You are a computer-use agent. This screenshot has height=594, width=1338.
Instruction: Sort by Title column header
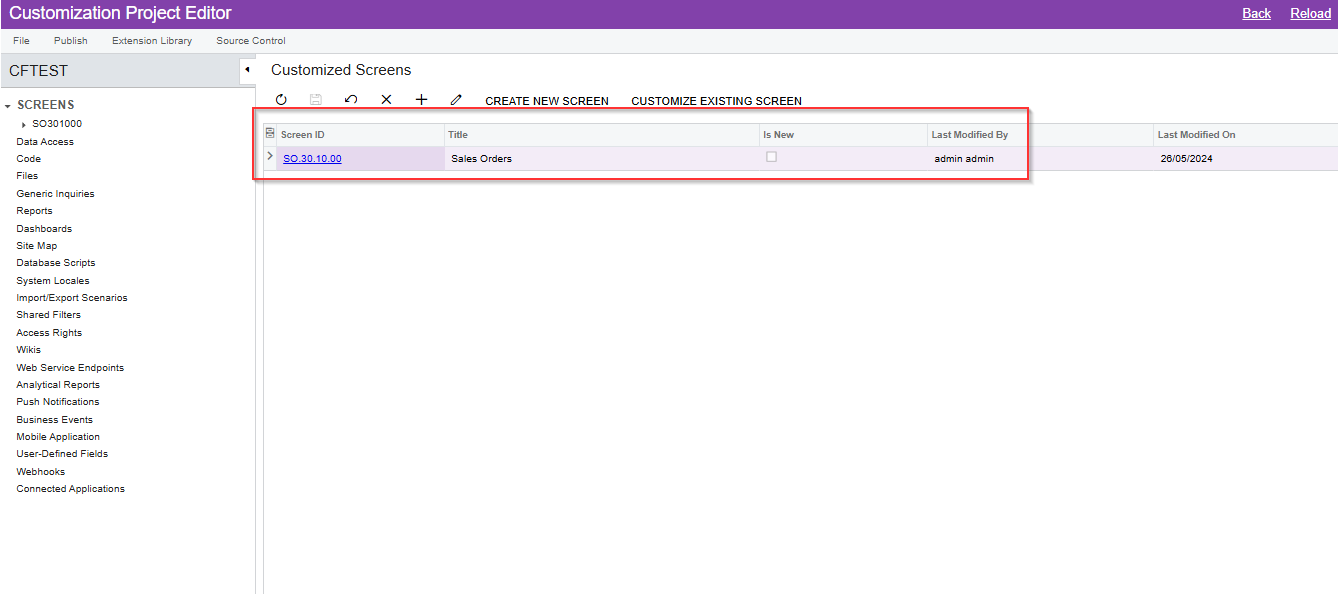pos(602,134)
